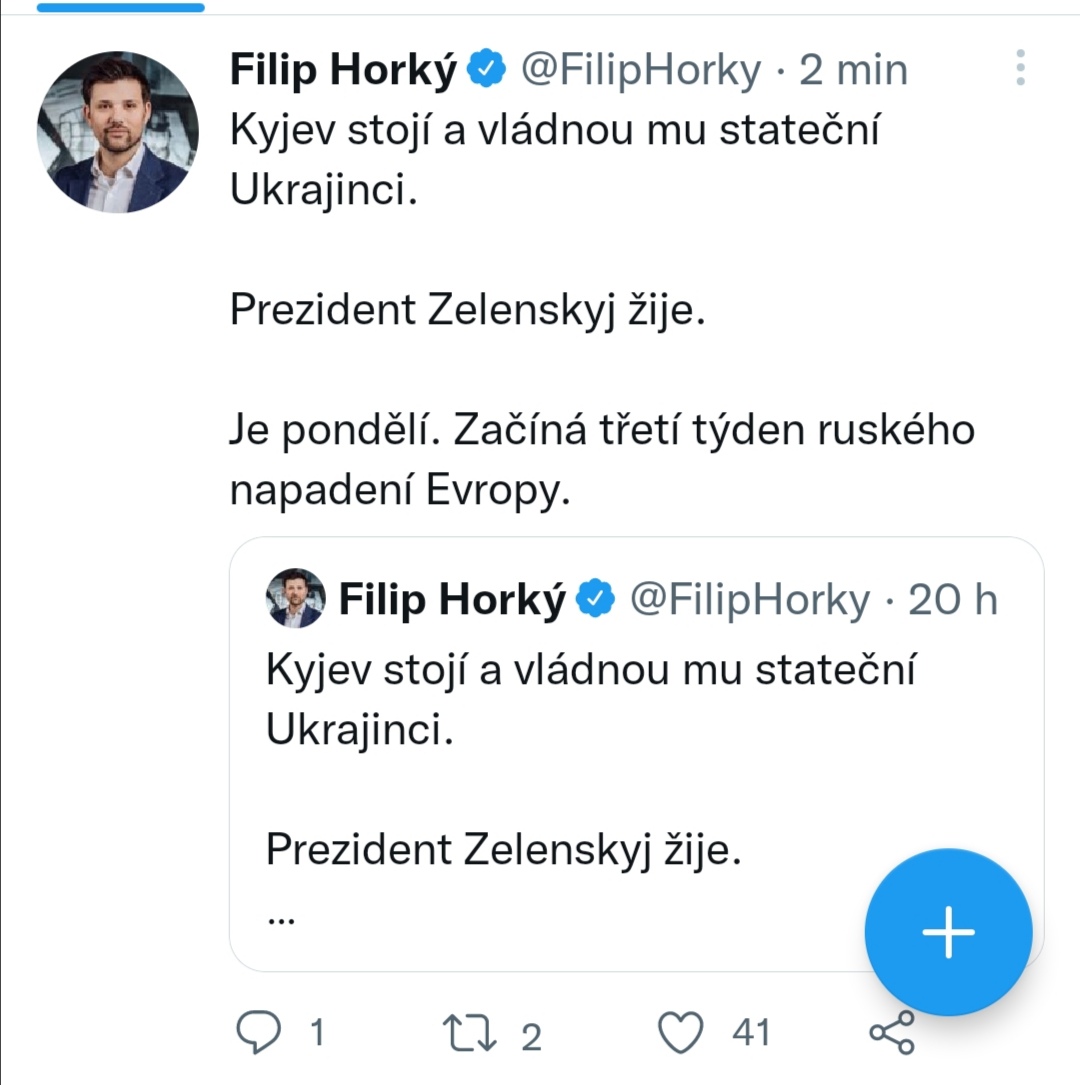
Task: Reply to the tweet via comment icon
Action: click(259, 1031)
